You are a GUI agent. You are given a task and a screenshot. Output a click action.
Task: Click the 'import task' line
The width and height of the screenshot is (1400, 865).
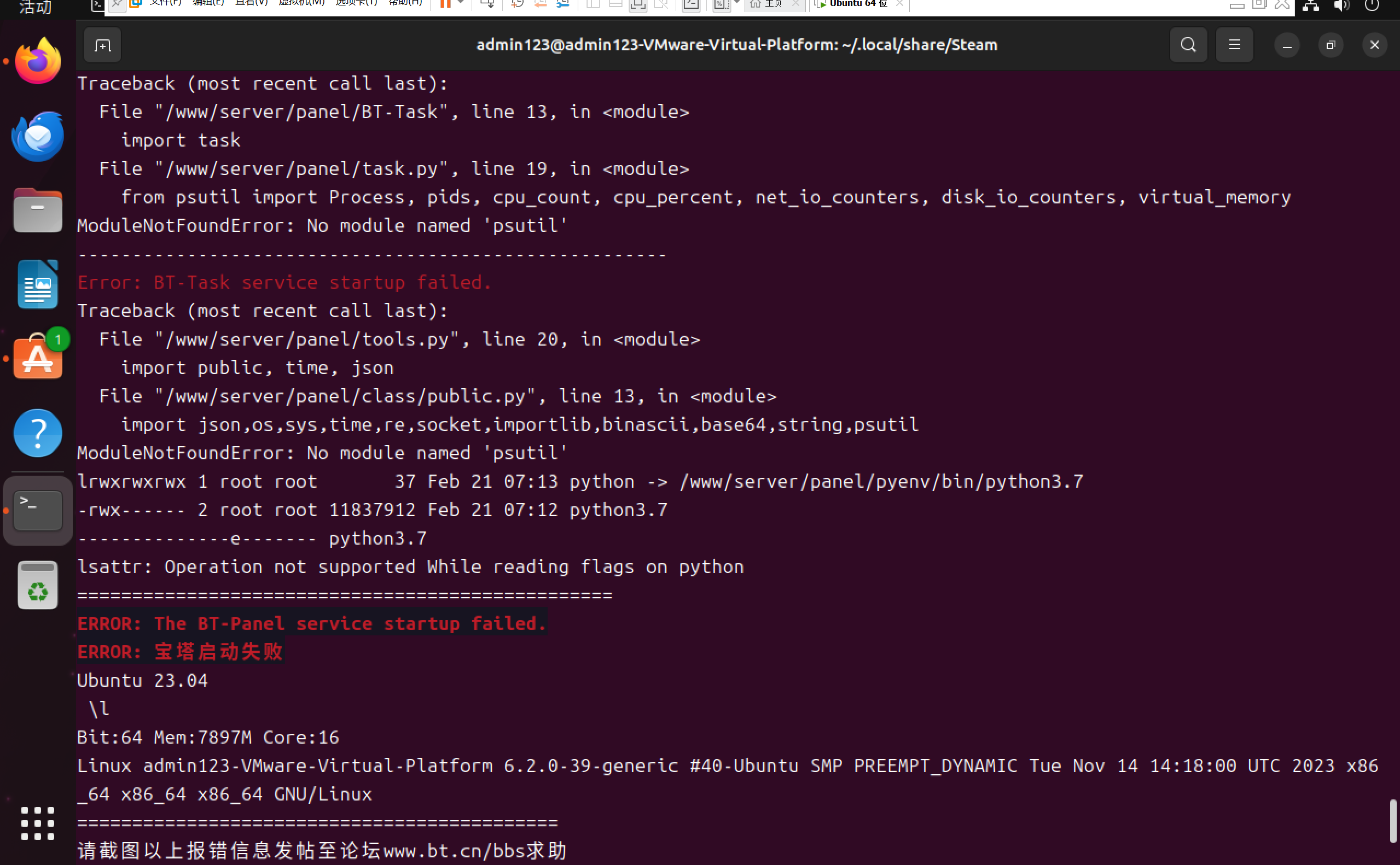181,140
